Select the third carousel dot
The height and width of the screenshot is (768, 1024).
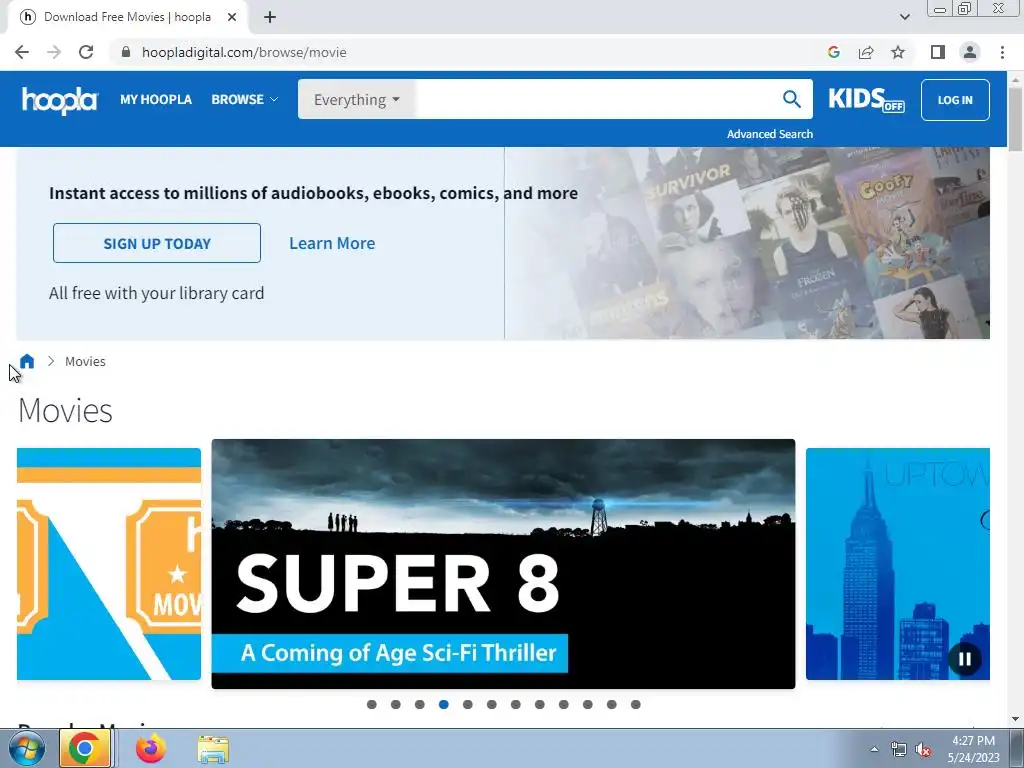[x=420, y=704]
